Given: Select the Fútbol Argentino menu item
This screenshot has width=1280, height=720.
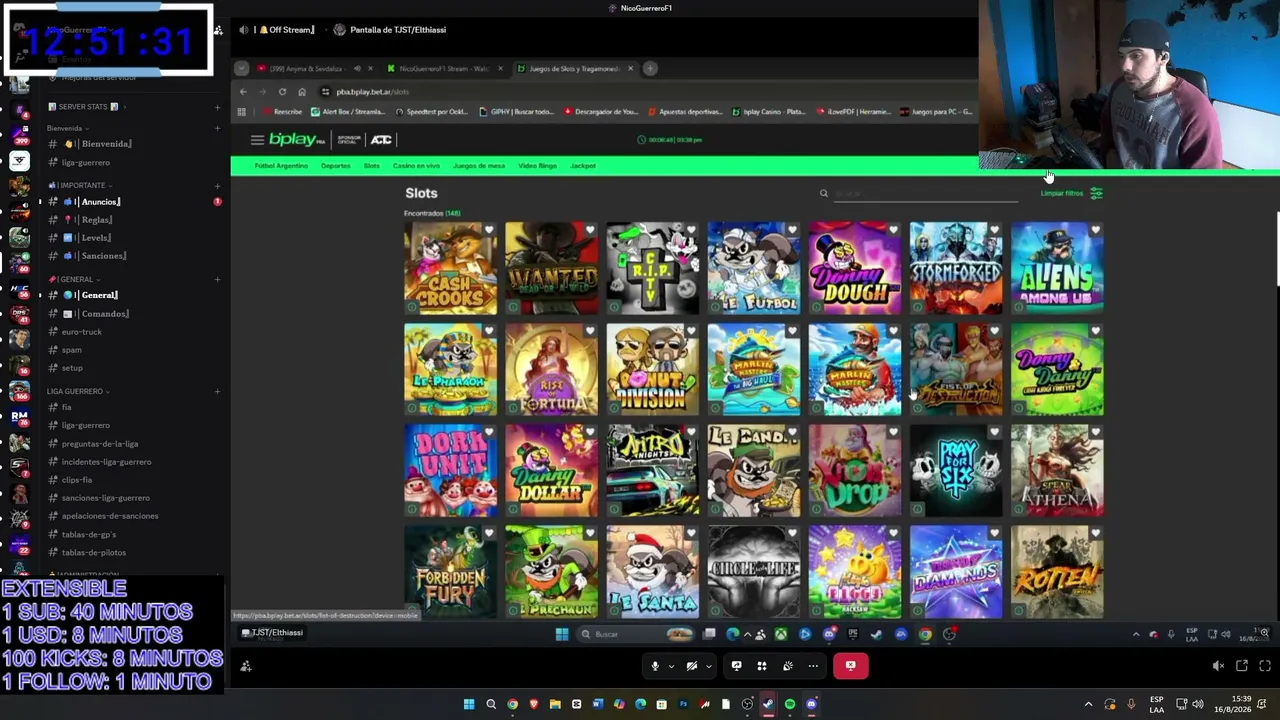Looking at the screenshot, I should 281,166.
